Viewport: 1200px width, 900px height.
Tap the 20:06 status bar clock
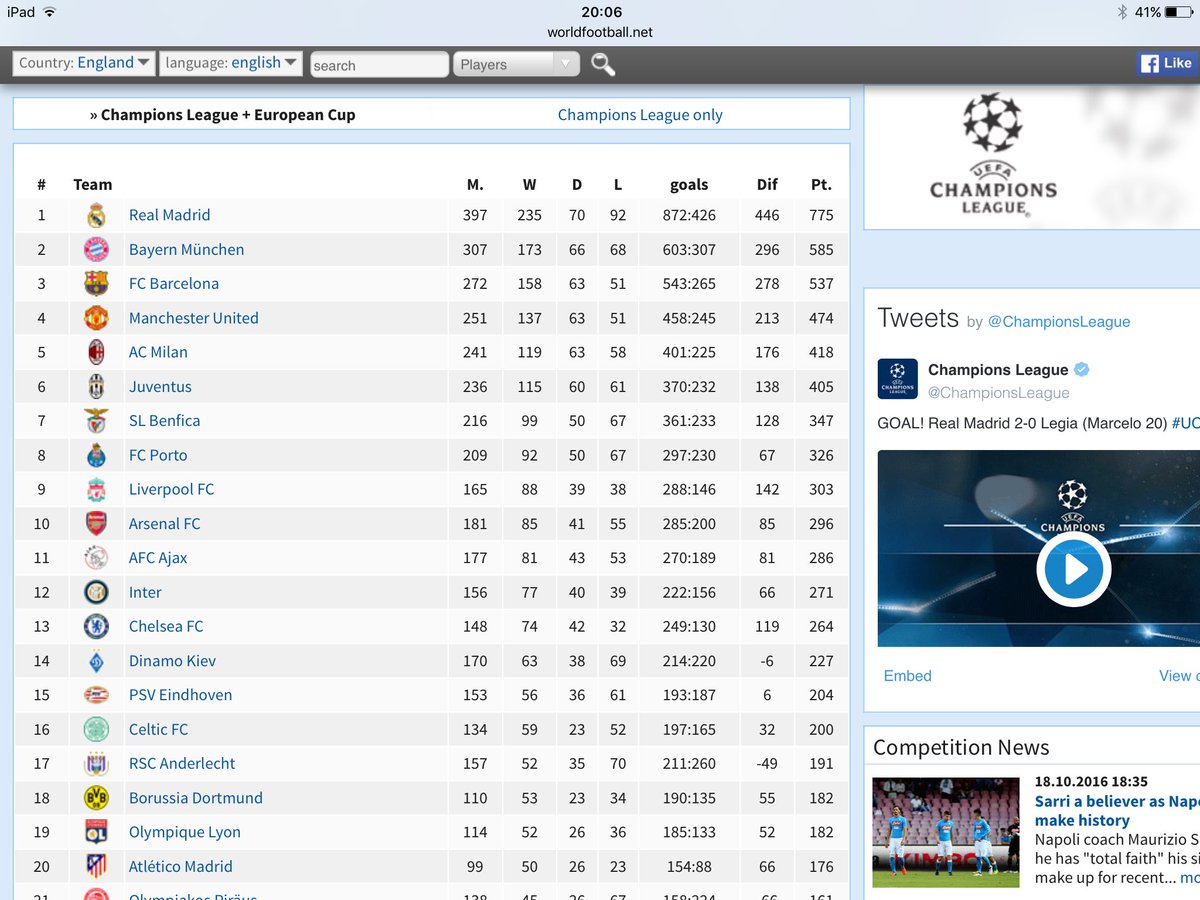602,12
